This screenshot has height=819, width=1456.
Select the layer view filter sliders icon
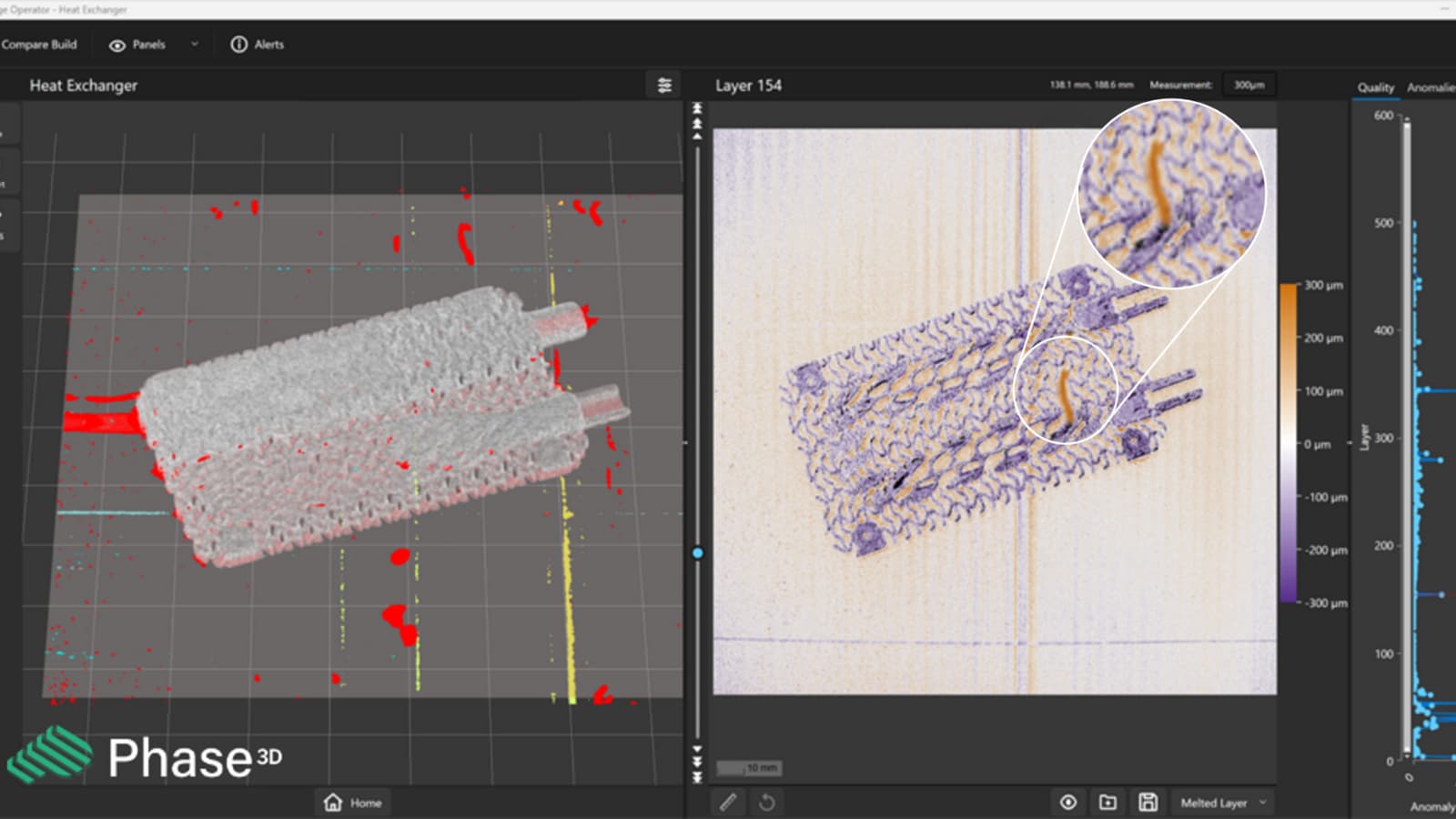pos(667,85)
